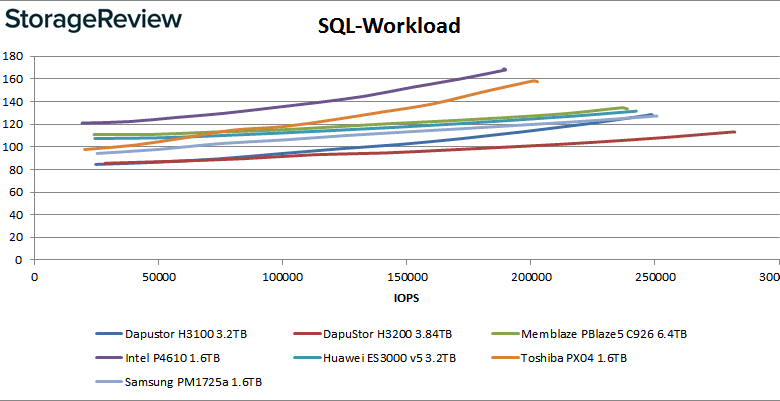Select the SQL-Workload chart title
The image size is (780, 401).
pyautogui.click(x=389, y=26)
